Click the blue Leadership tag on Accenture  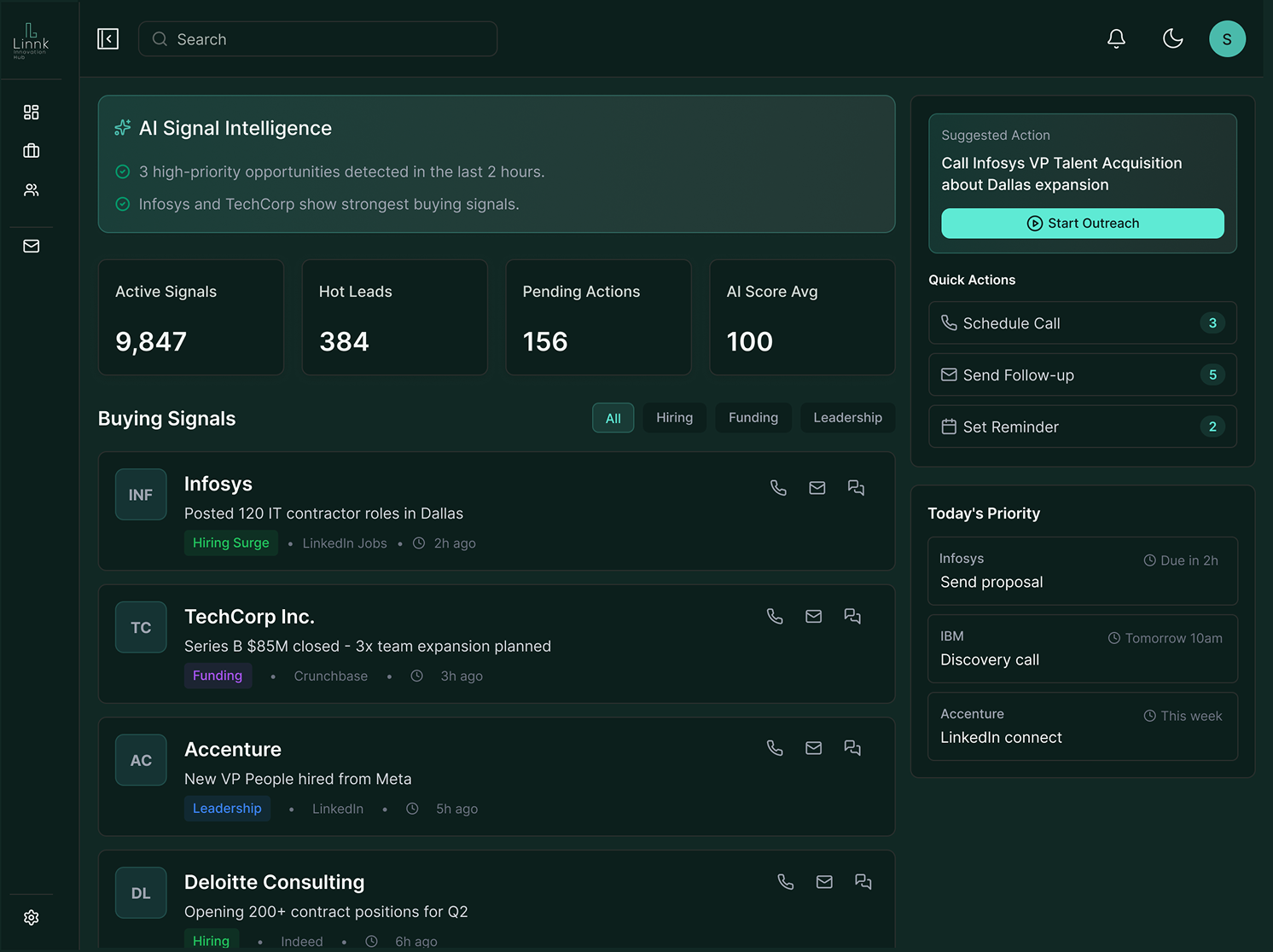click(x=227, y=809)
